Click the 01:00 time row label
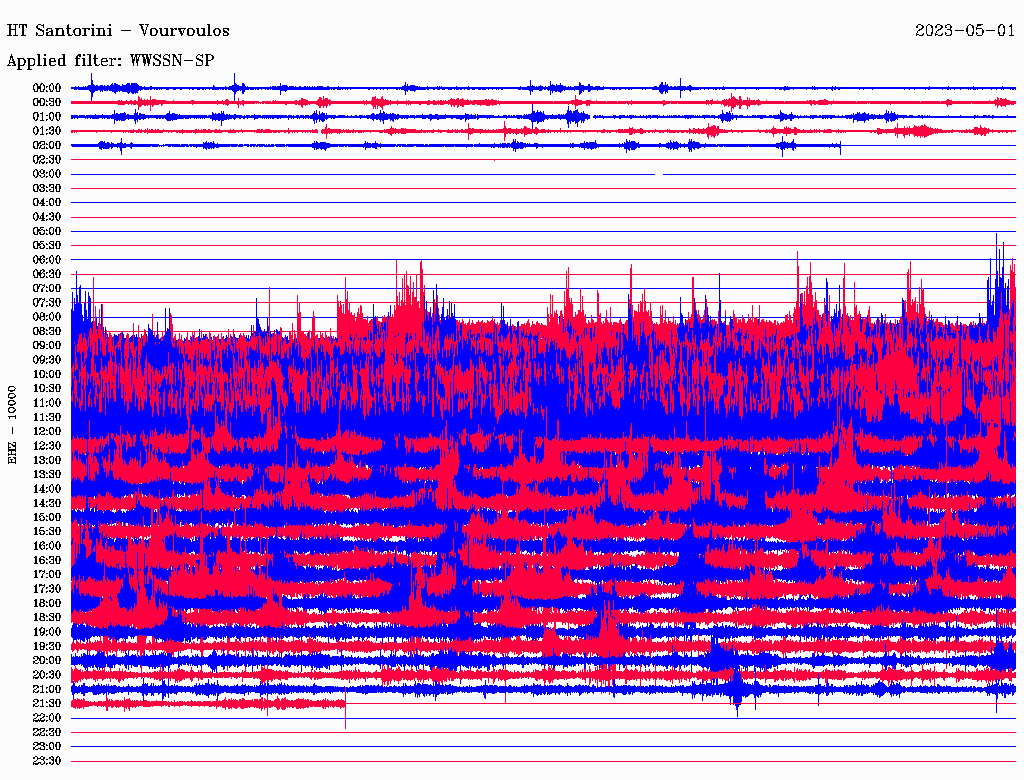Image resolution: width=1024 pixels, height=780 pixels. click(x=48, y=117)
